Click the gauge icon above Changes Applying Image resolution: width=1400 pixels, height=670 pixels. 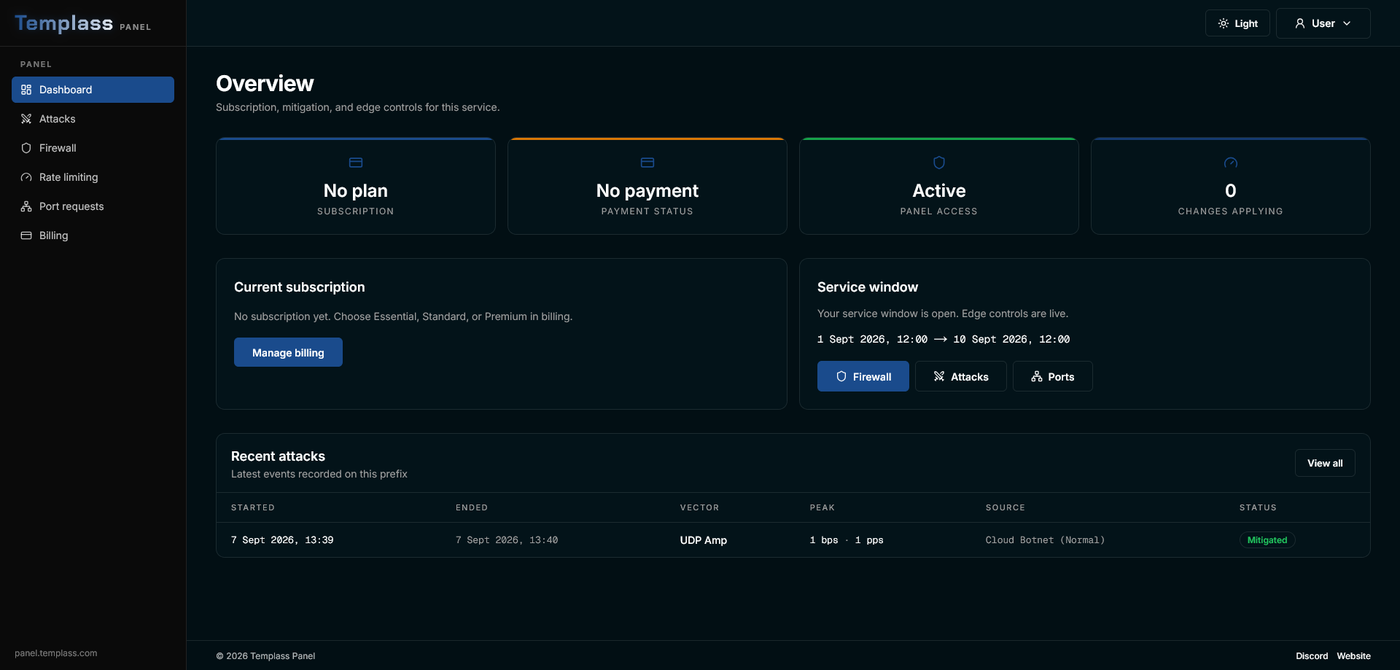click(x=1231, y=162)
